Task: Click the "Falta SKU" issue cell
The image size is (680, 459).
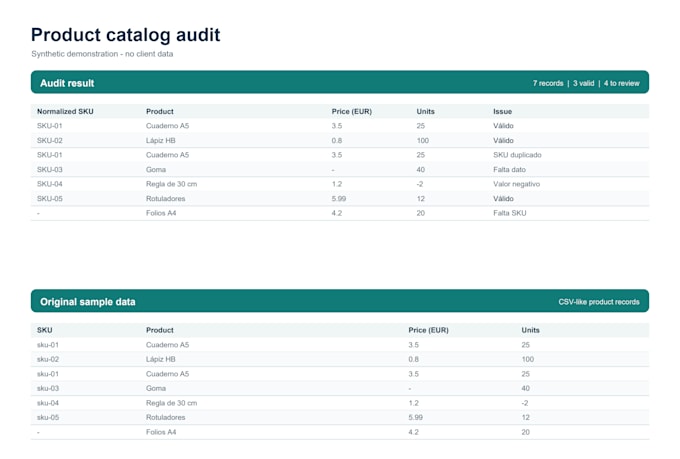Action: [510, 213]
